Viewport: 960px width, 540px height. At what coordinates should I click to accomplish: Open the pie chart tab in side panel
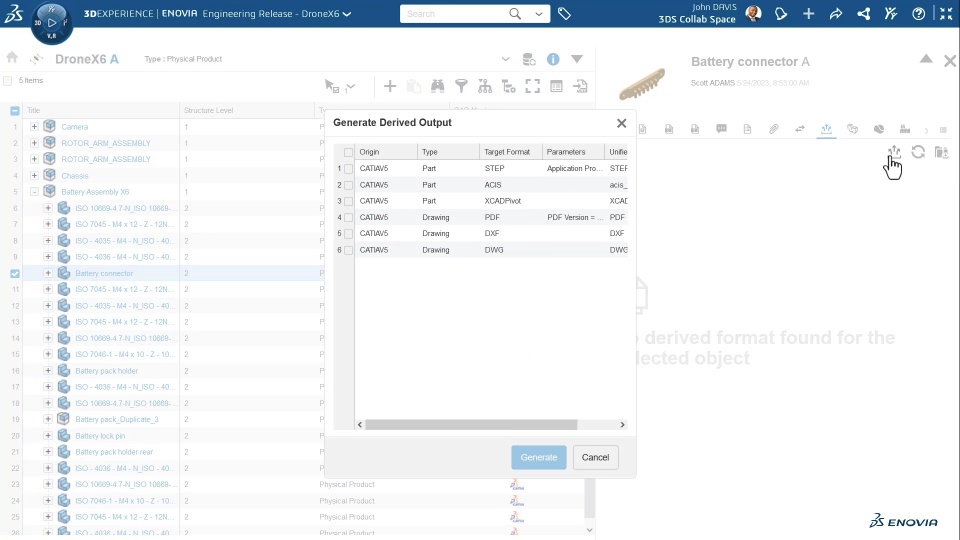879,129
